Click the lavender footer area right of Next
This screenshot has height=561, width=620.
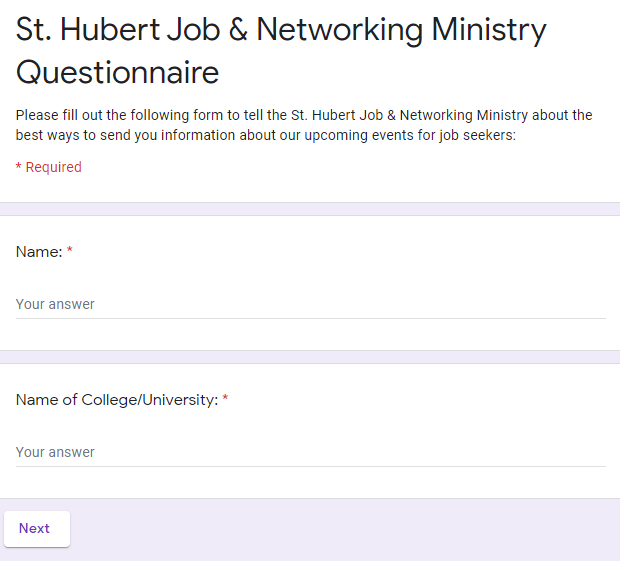pyautogui.click(x=340, y=529)
